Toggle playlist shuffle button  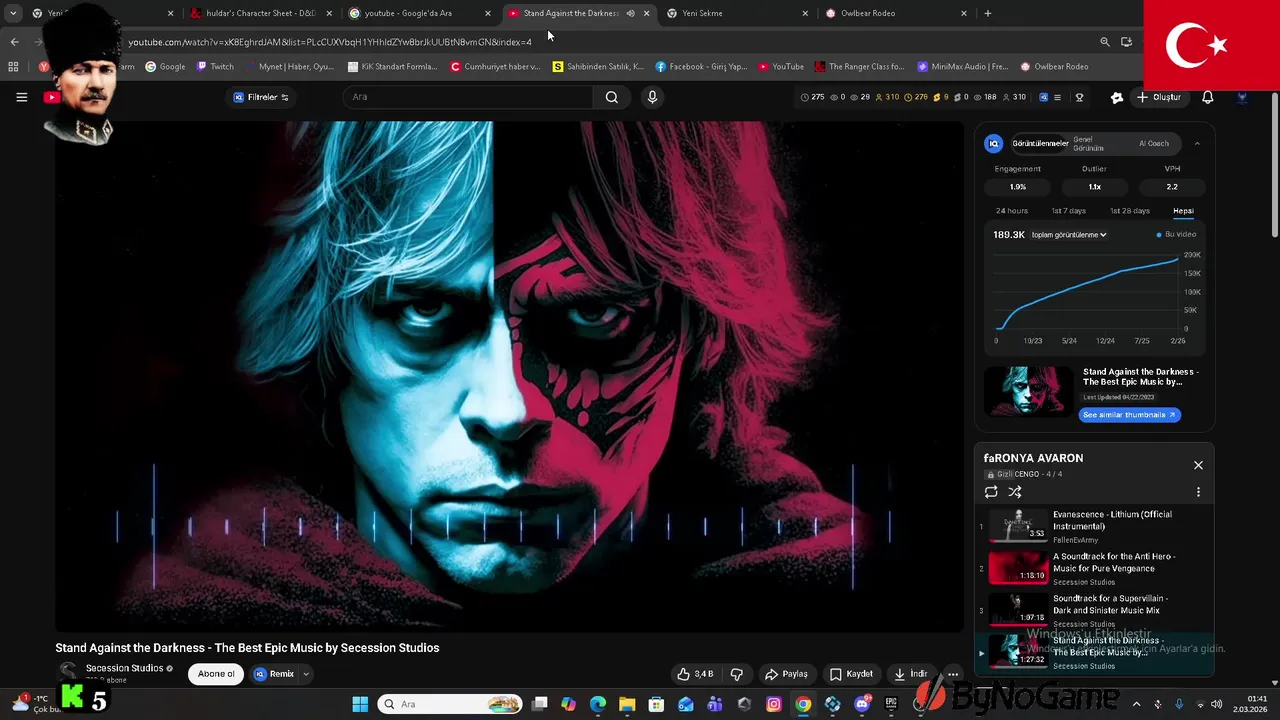(x=1015, y=492)
